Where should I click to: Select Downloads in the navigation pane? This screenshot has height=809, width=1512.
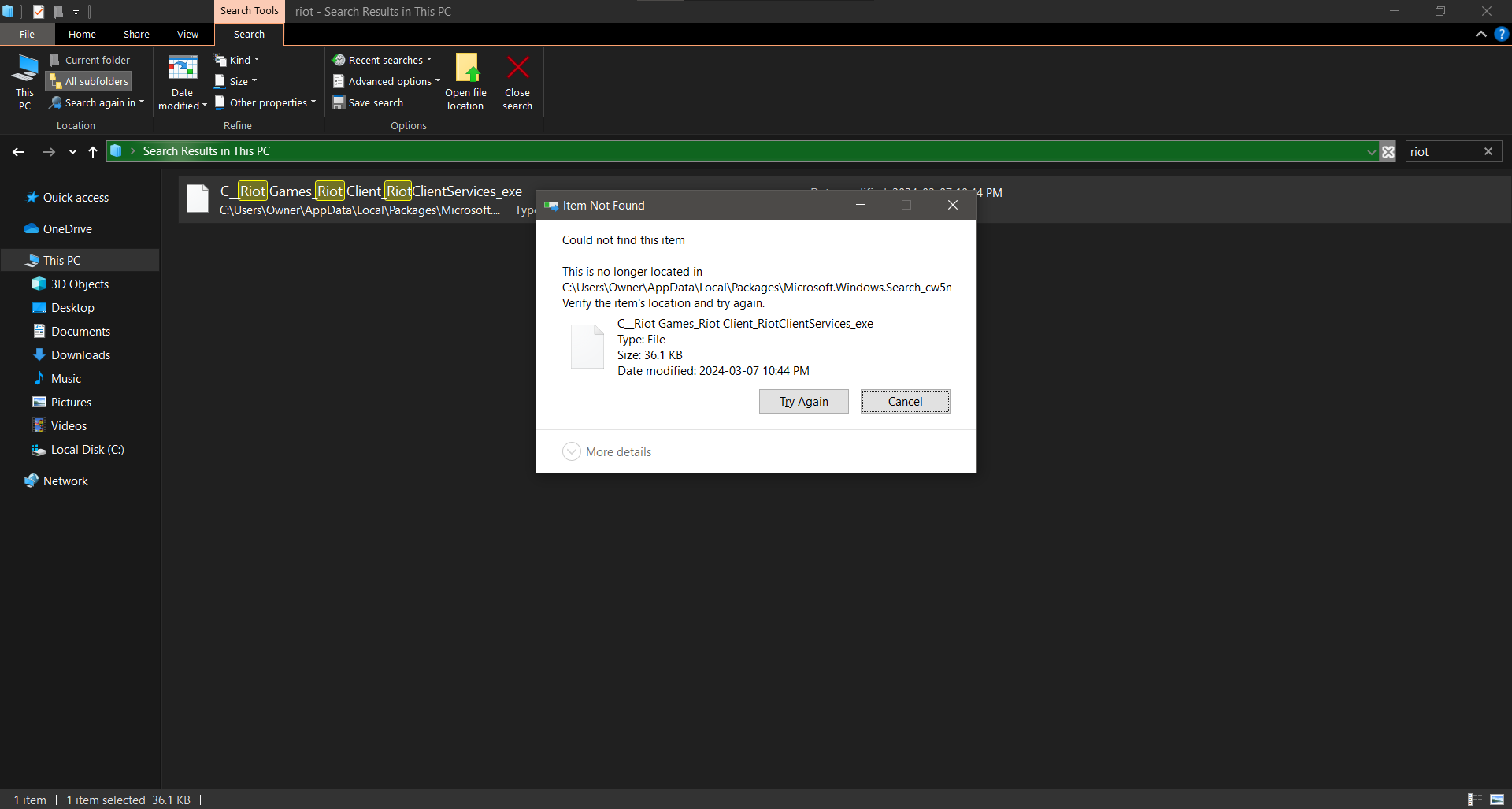point(80,355)
